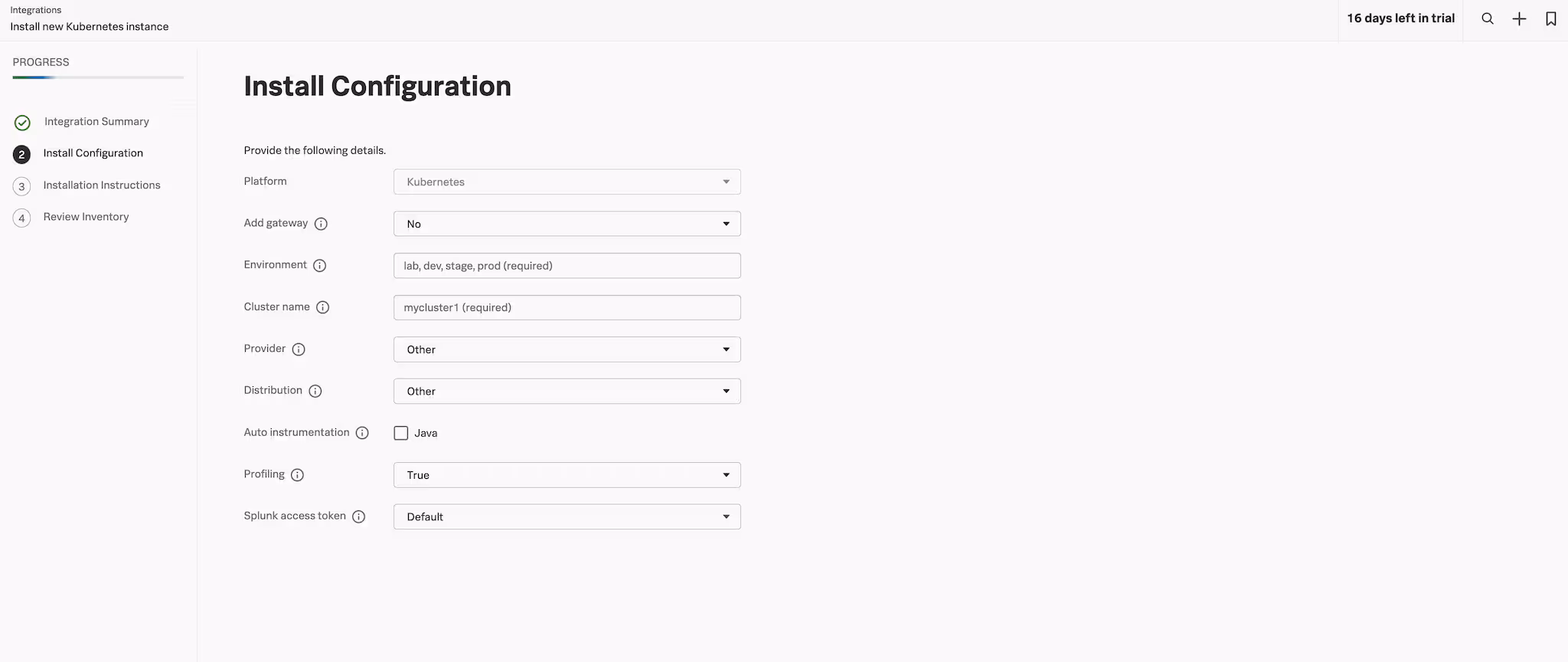Click the plus create icon
Image resolution: width=1568 pixels, height=662 pixels.
(x=1520, y=19)
